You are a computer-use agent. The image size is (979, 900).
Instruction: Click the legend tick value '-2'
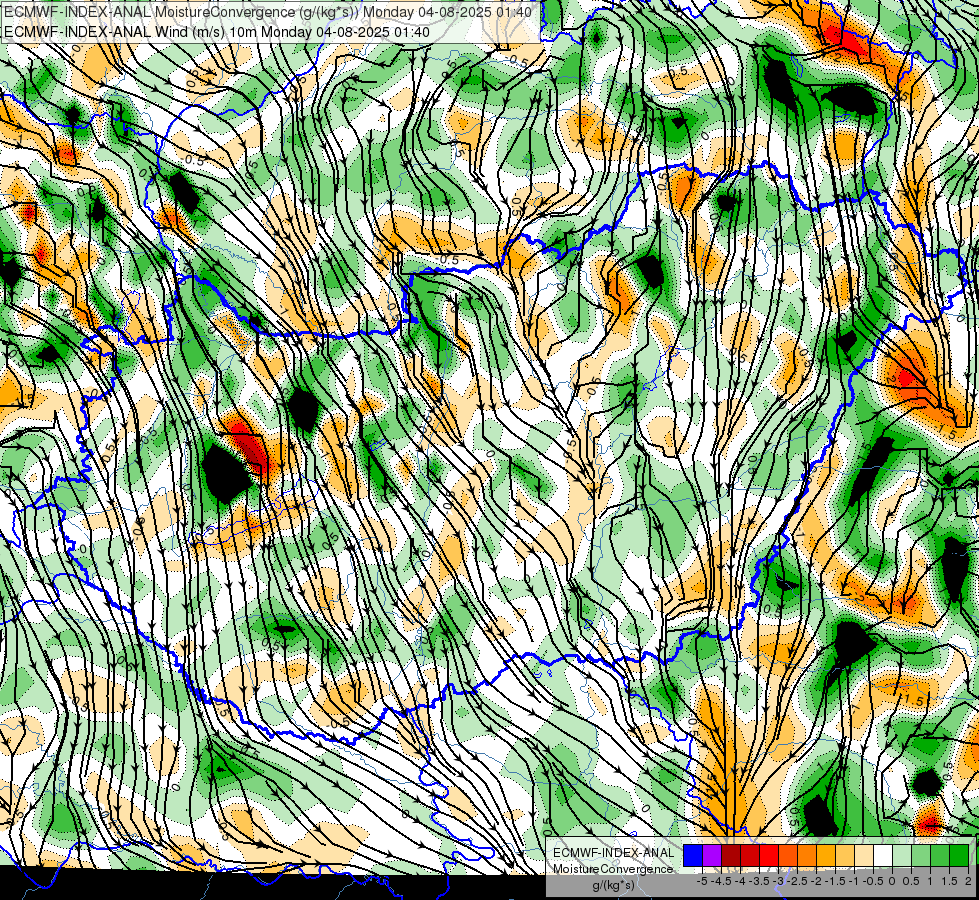click(x=816, y=881)
